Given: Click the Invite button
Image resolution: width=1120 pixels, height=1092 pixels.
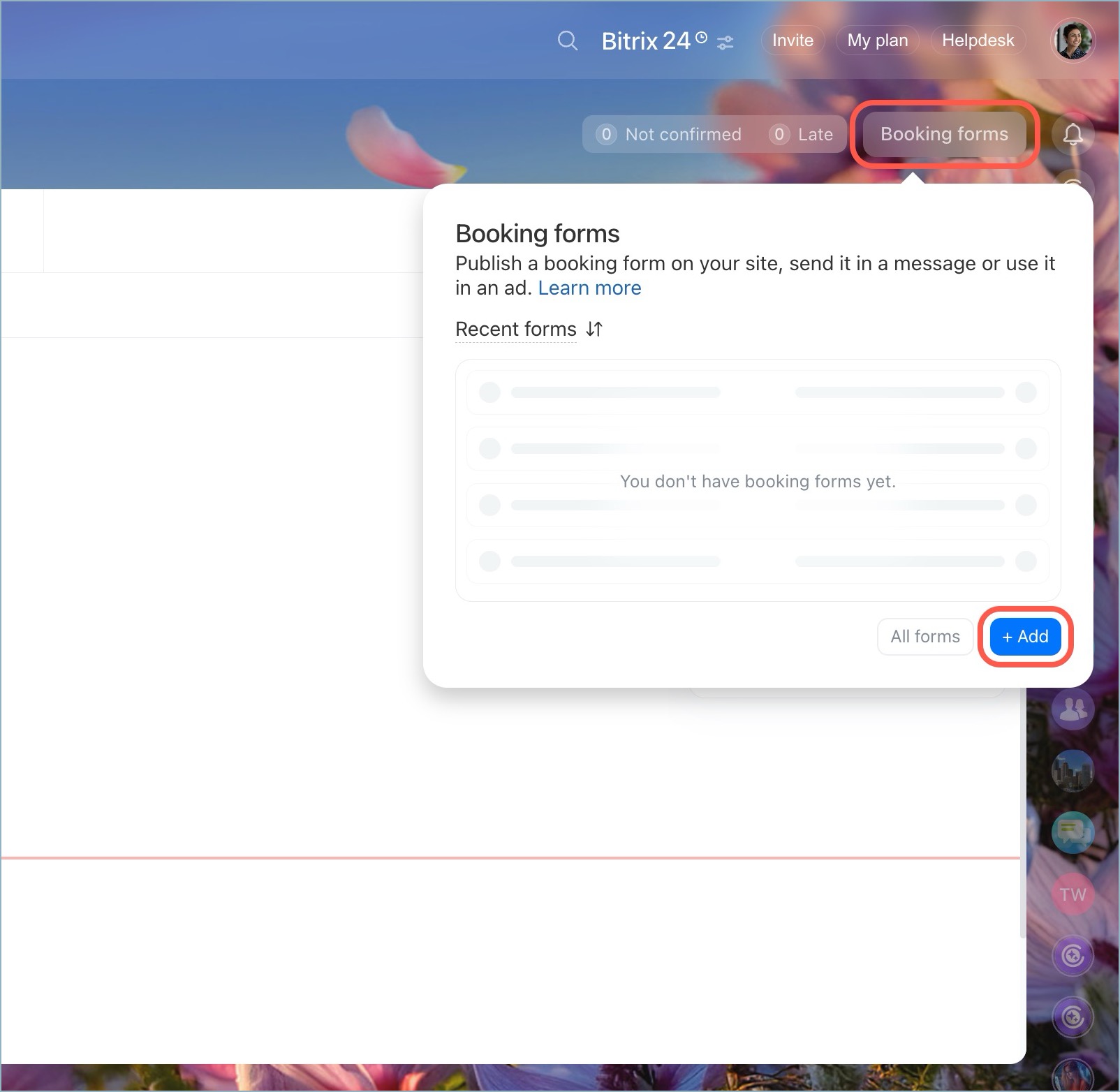Looking at the screenshot, I should 793,40.
